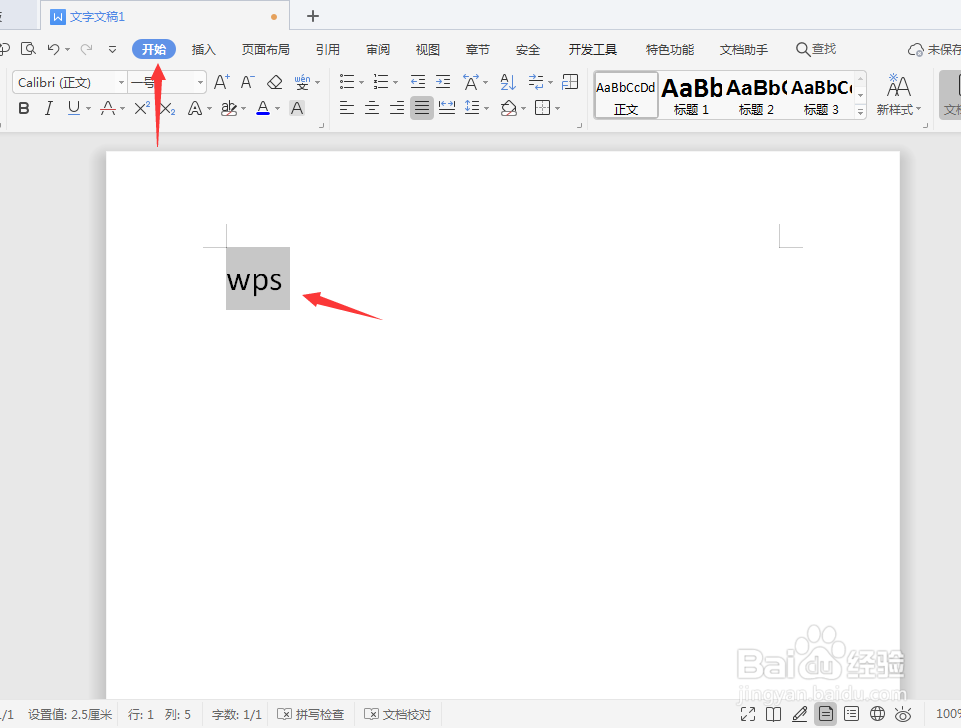The image size is (961, 728).
Task: Toggle bold formatting
Action: pos(24,108)
